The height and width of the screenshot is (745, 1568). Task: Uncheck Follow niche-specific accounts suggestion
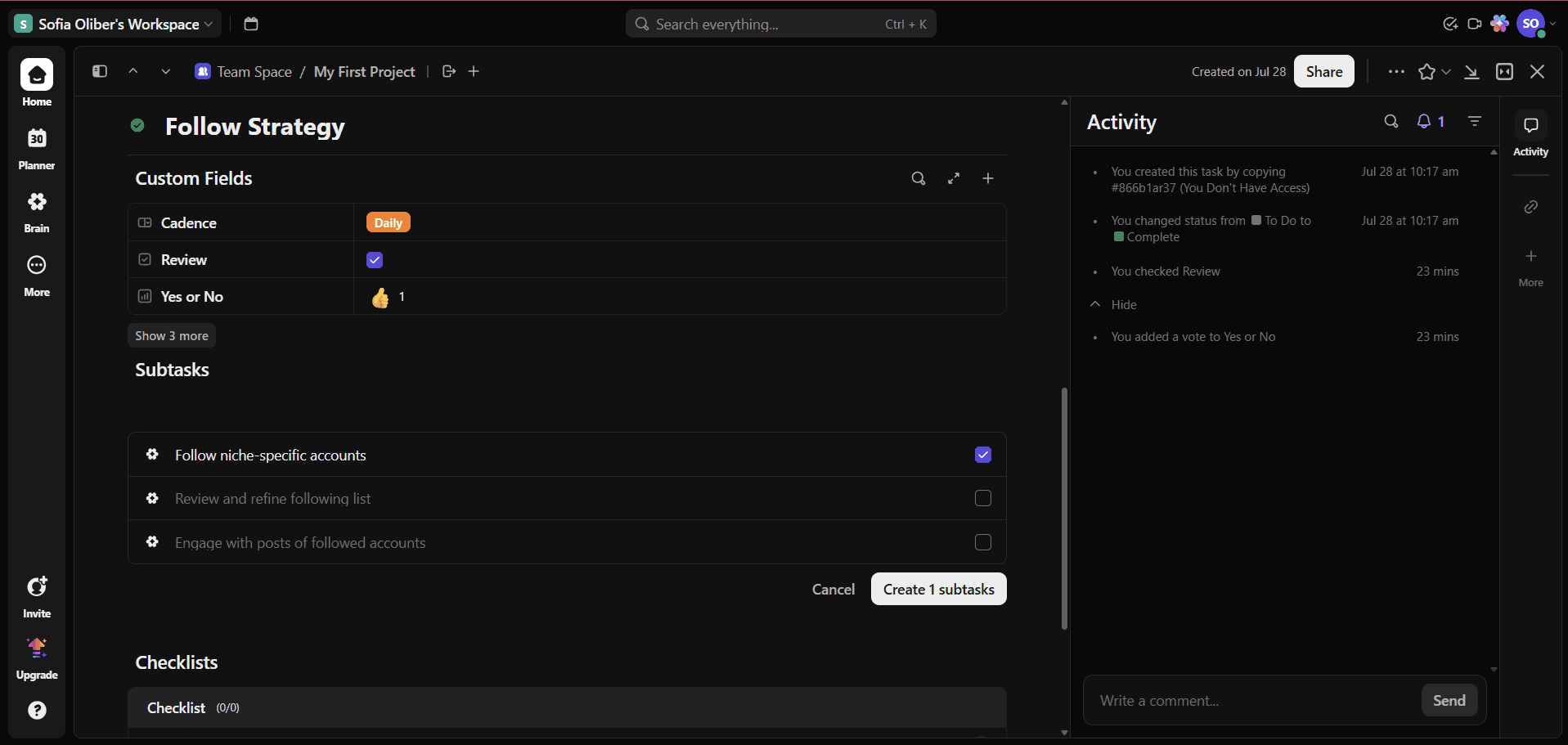coord(983,455)
